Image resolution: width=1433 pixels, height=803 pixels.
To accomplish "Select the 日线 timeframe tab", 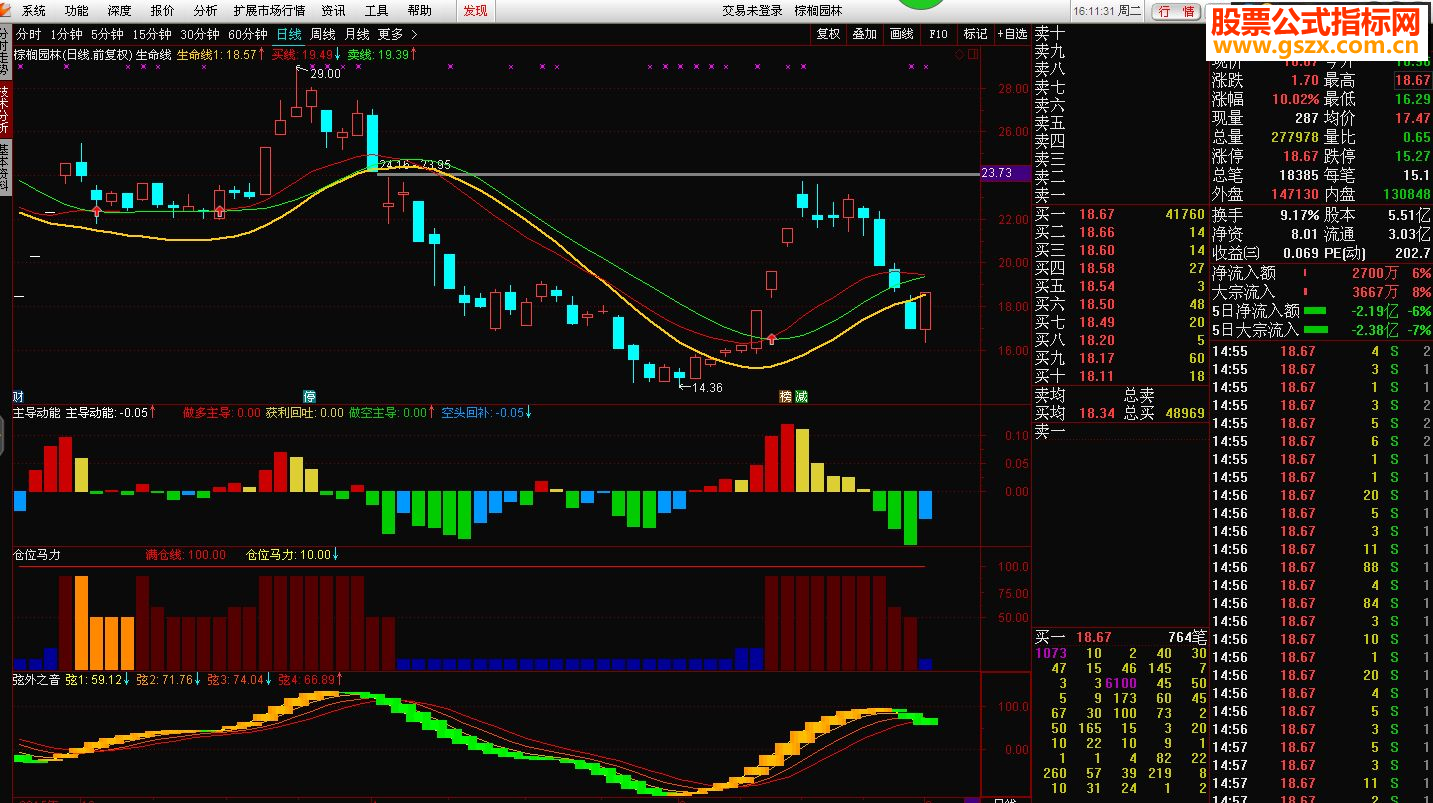I will click(x=289, y=34).
